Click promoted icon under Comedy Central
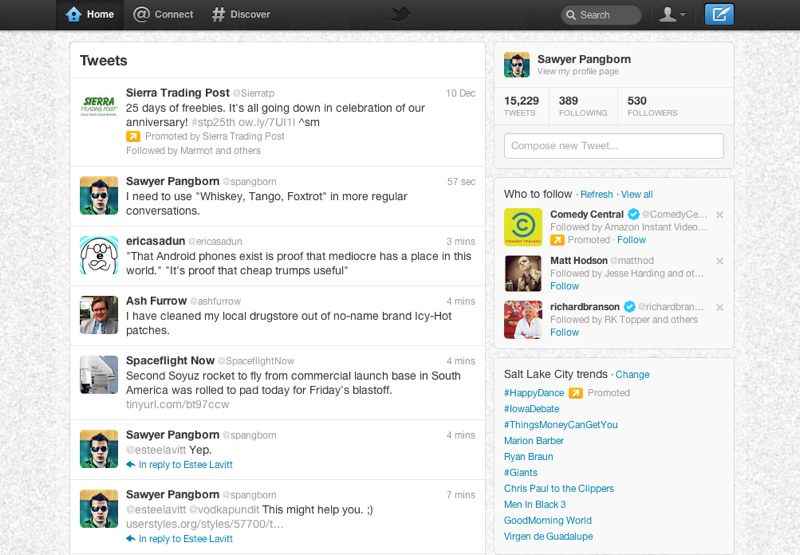800x555 pixels. click(x=557, y=240)
